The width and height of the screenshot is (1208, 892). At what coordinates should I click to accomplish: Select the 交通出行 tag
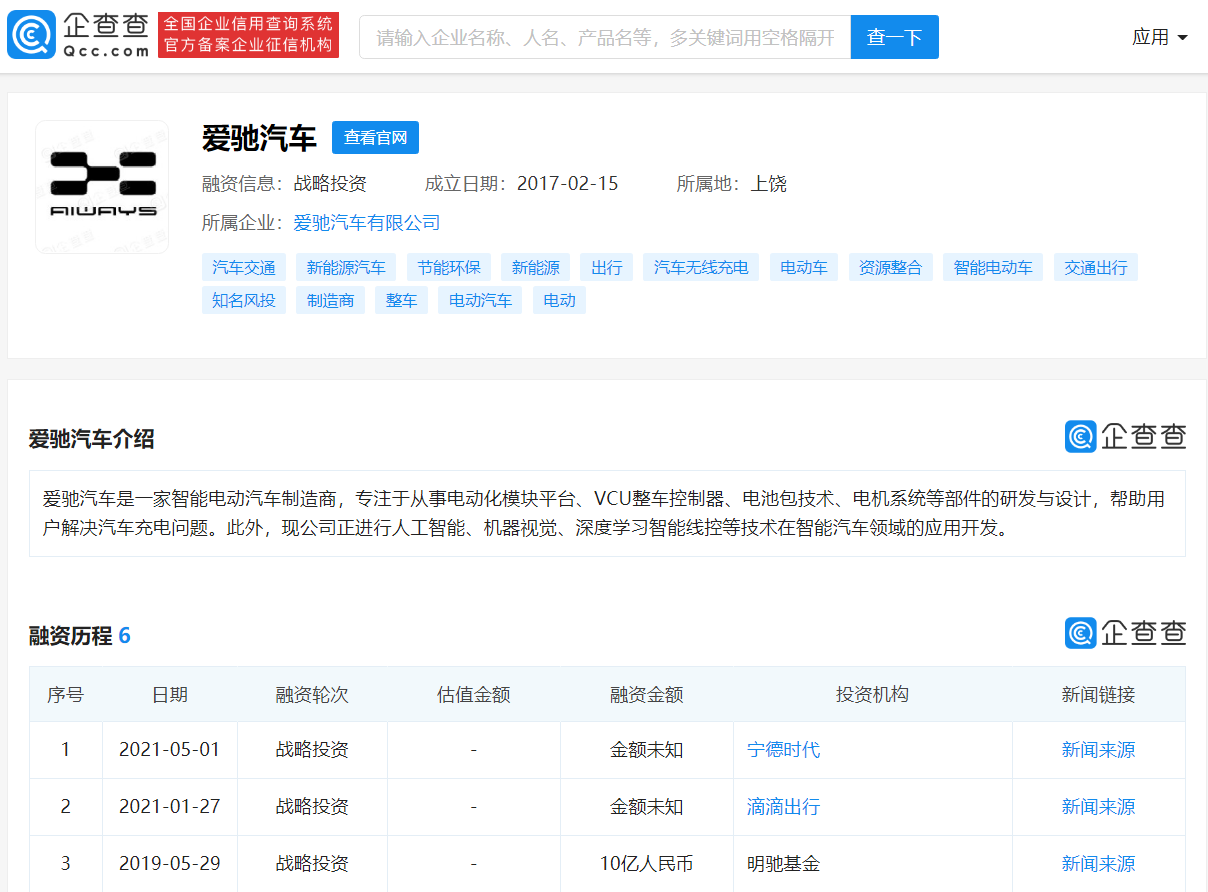click(x=1096, y=267)
